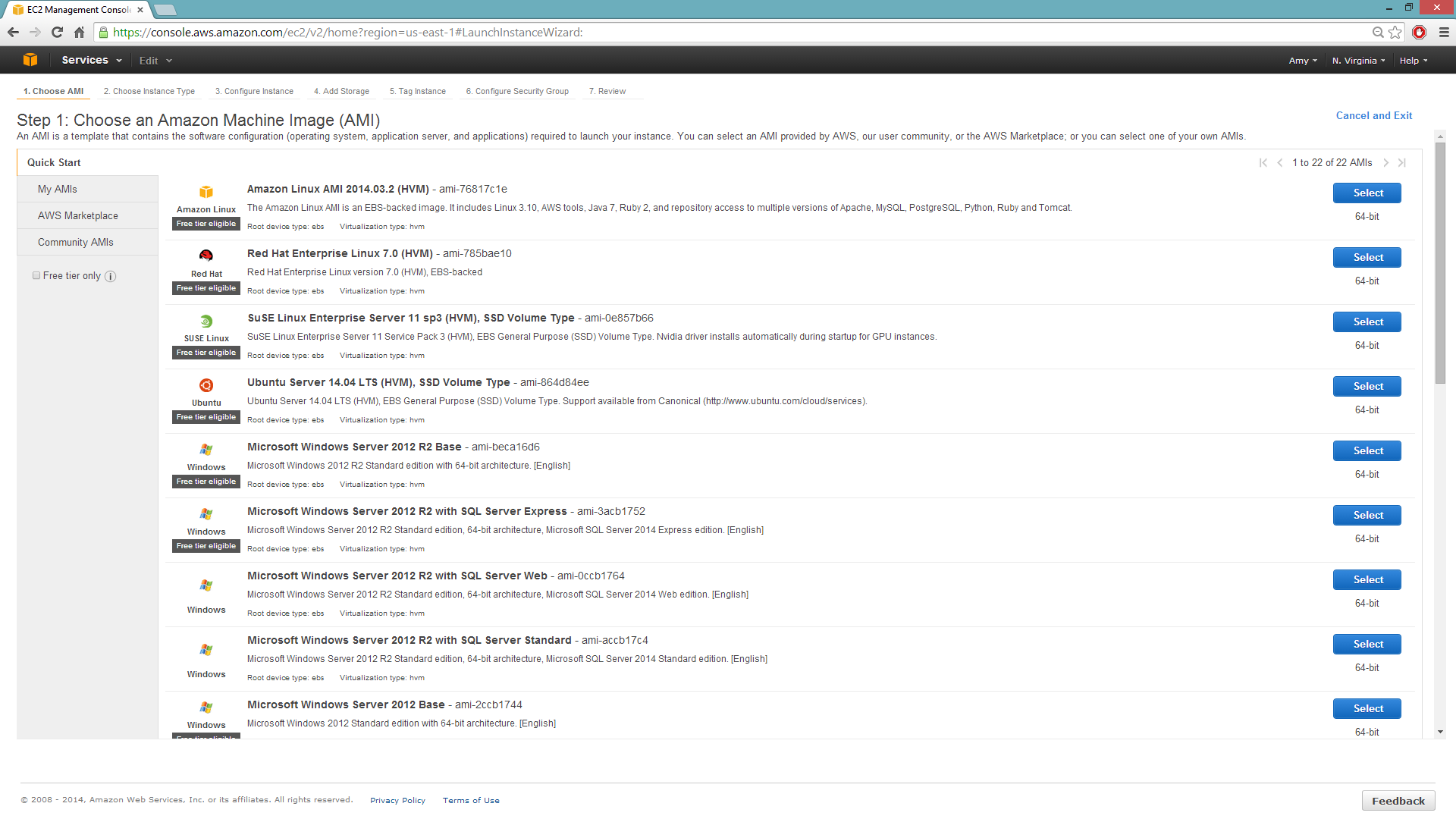Click the Cancel and Exit link
The width and height of the screenshot is (1456, 819).
pyautogui.click(x=1373, y=115)
